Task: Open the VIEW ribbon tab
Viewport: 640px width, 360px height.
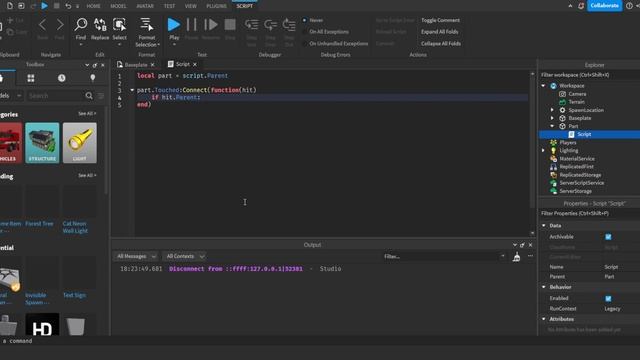Action: tap(191, 6)
